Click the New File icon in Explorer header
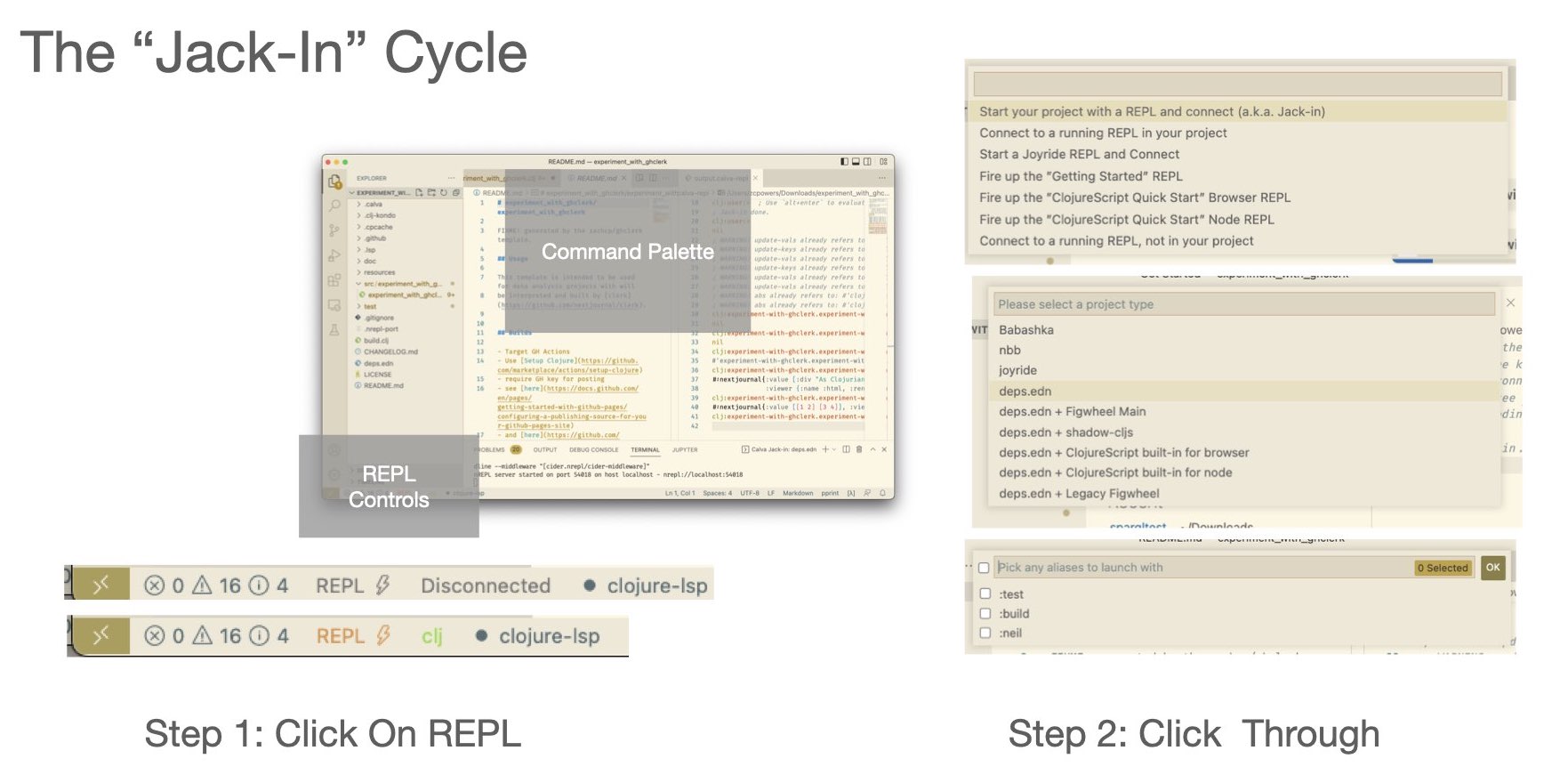The image size is (1568, 783). click(420, 192)
